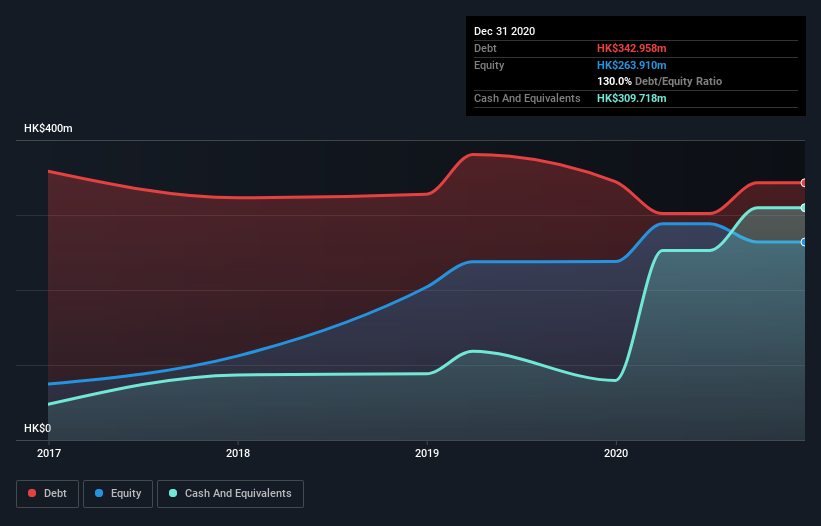The height and width of the screenshot is (526, 821).
Task: Click the blue Equity endpoint marker
Action: pyautogui.click(x=804, y=242)
